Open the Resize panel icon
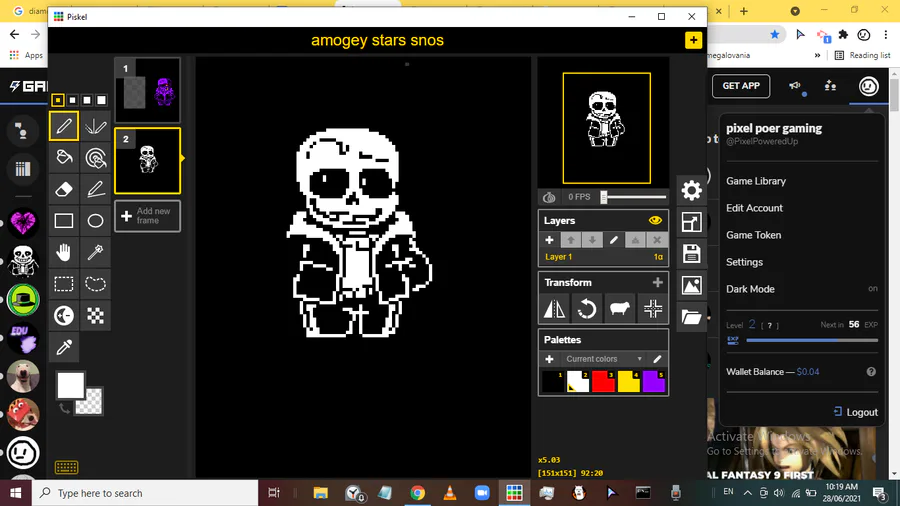This screenshot has width=900, height=506. click(691, 222)
